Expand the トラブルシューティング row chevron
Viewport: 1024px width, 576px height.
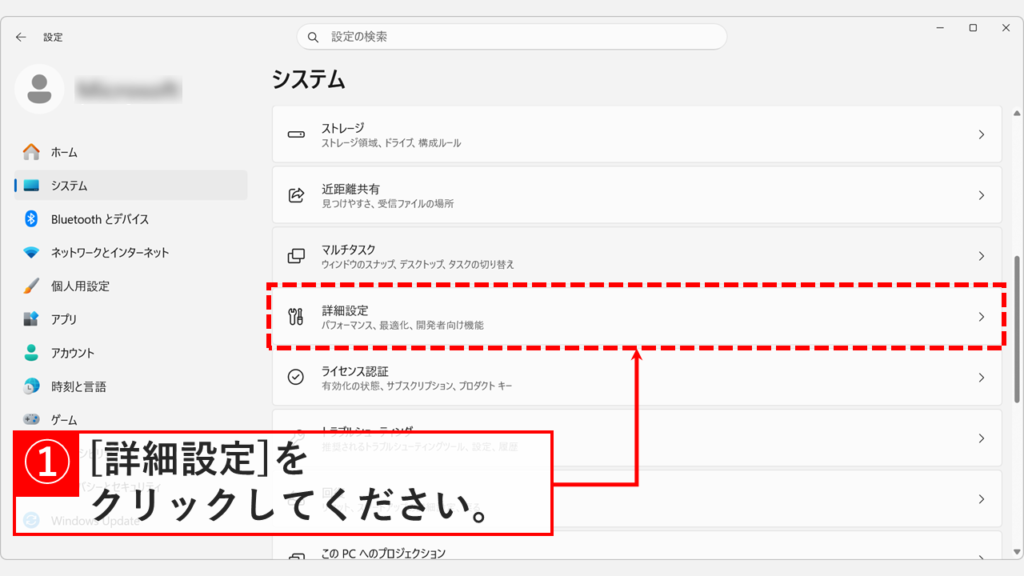point(981,438)
